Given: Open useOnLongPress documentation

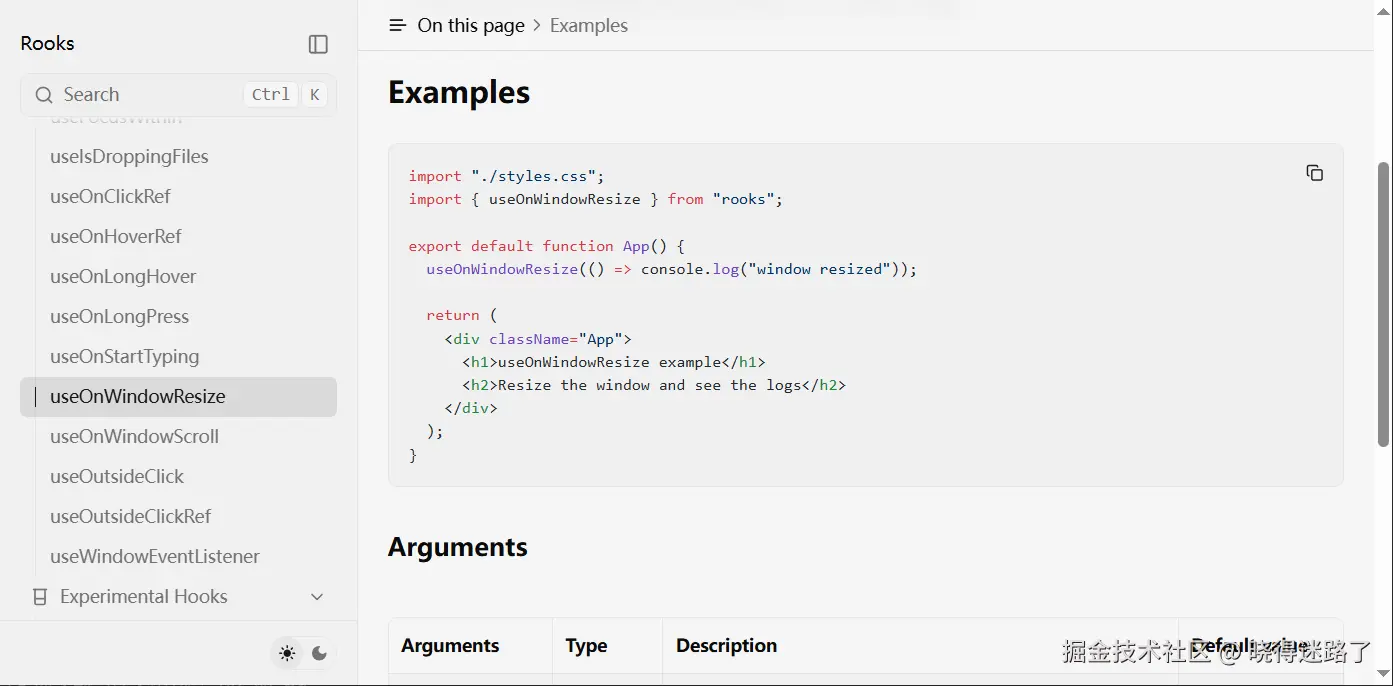Looking at the screenshot, I should 119,317.
